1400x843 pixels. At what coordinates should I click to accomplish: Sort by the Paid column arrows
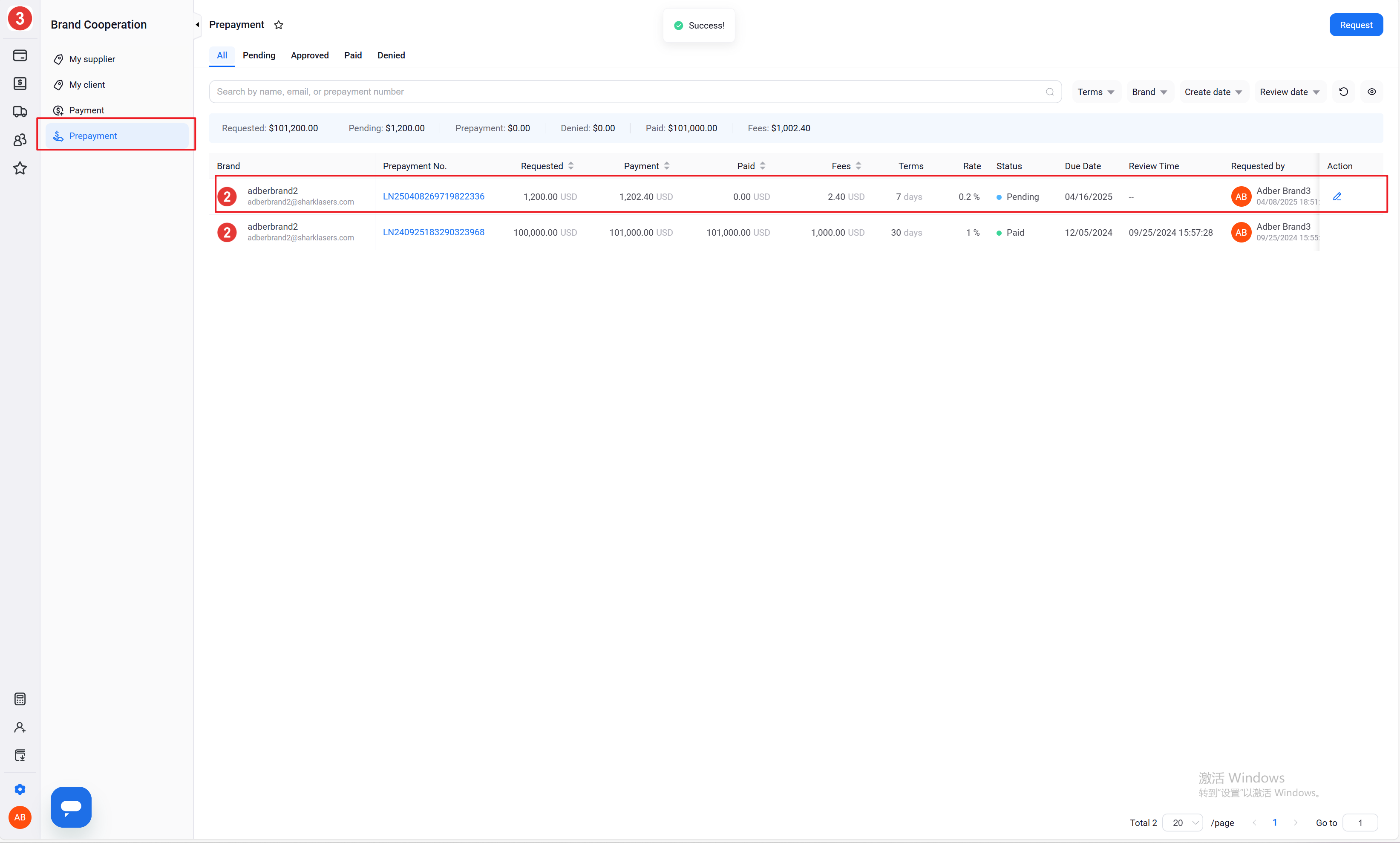pos(763,166)
